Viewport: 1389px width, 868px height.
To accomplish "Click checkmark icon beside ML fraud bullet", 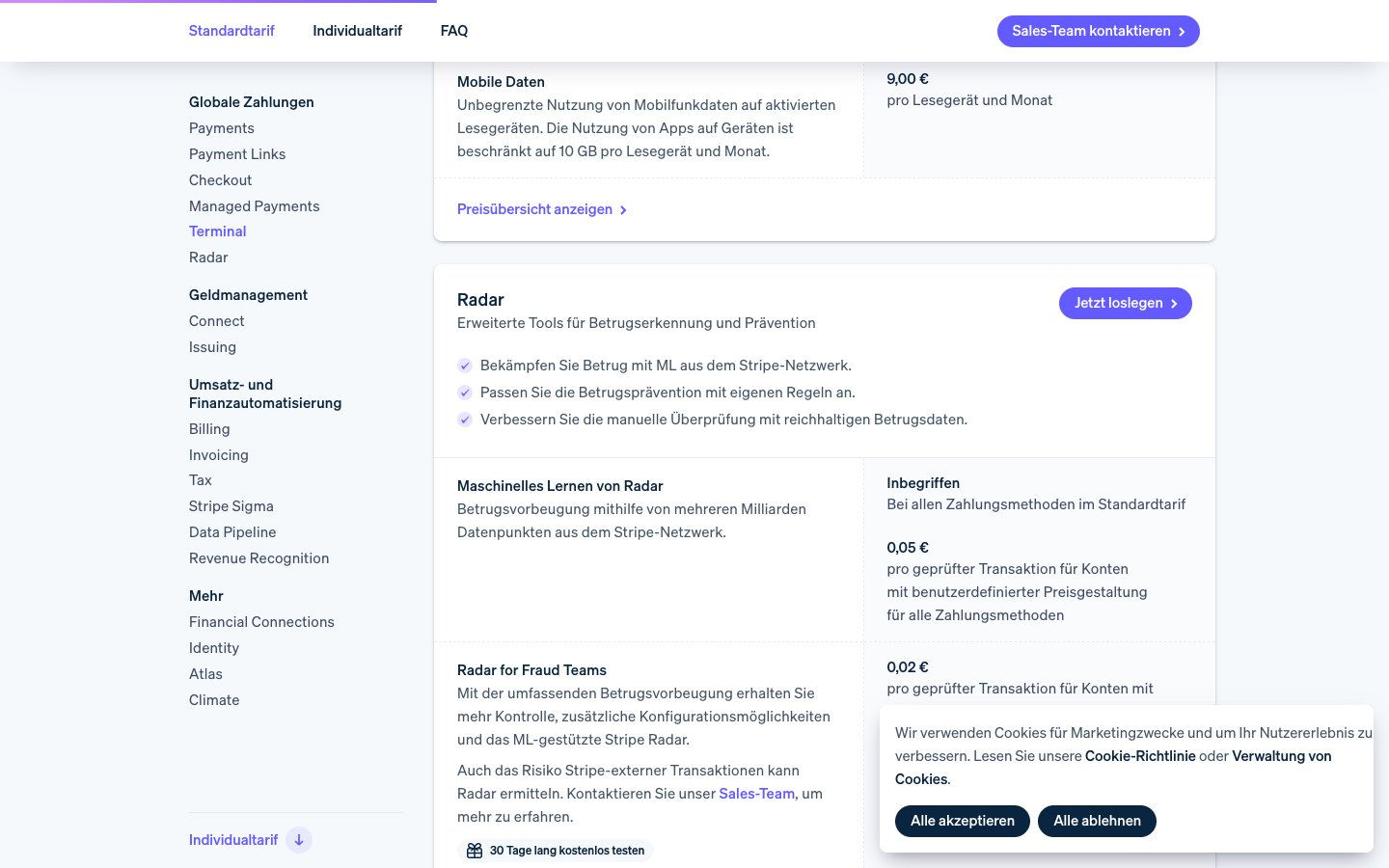I will click(x=465, y=366).
